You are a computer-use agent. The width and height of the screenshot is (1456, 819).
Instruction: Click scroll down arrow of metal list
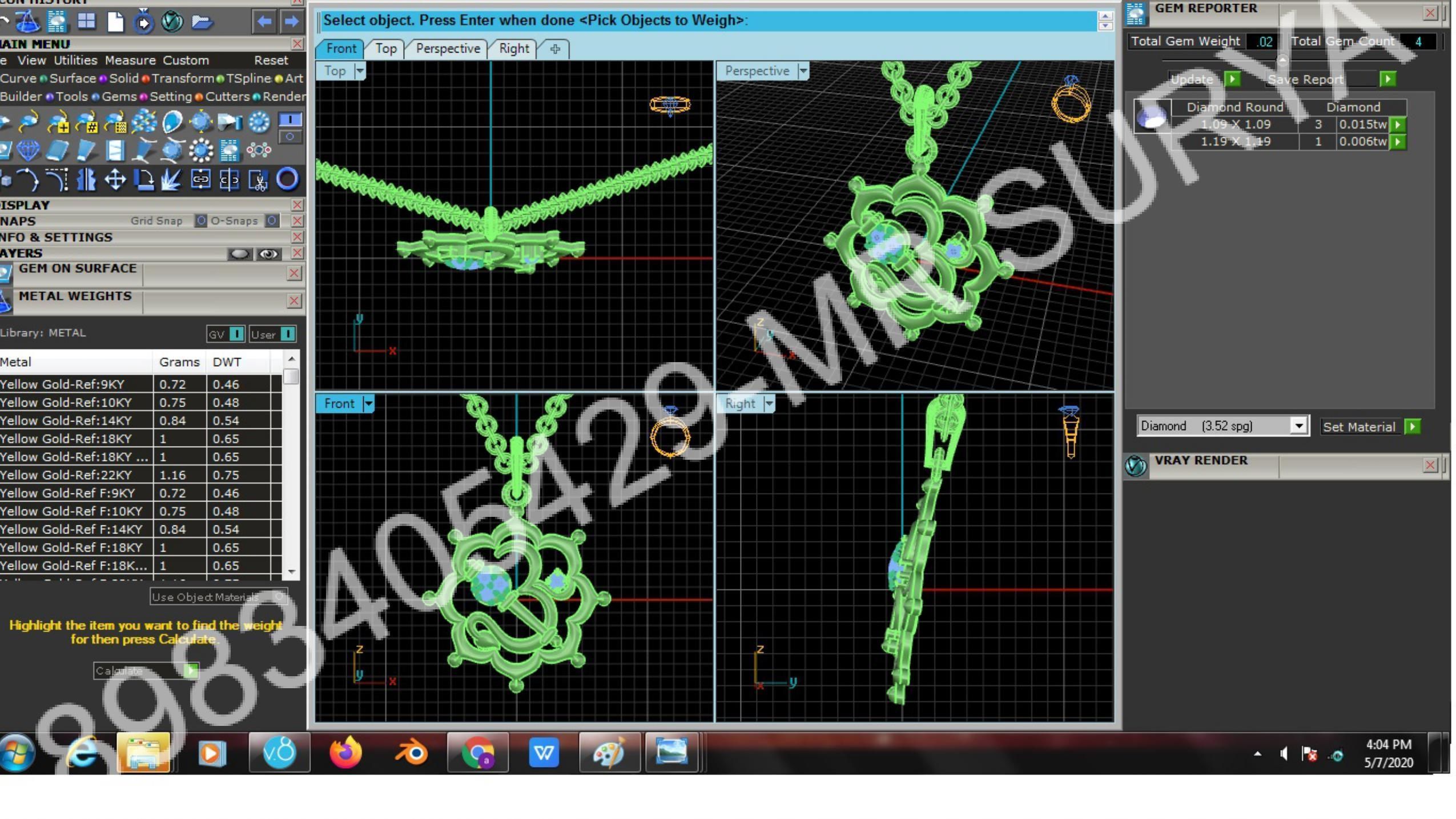(291, 572)
